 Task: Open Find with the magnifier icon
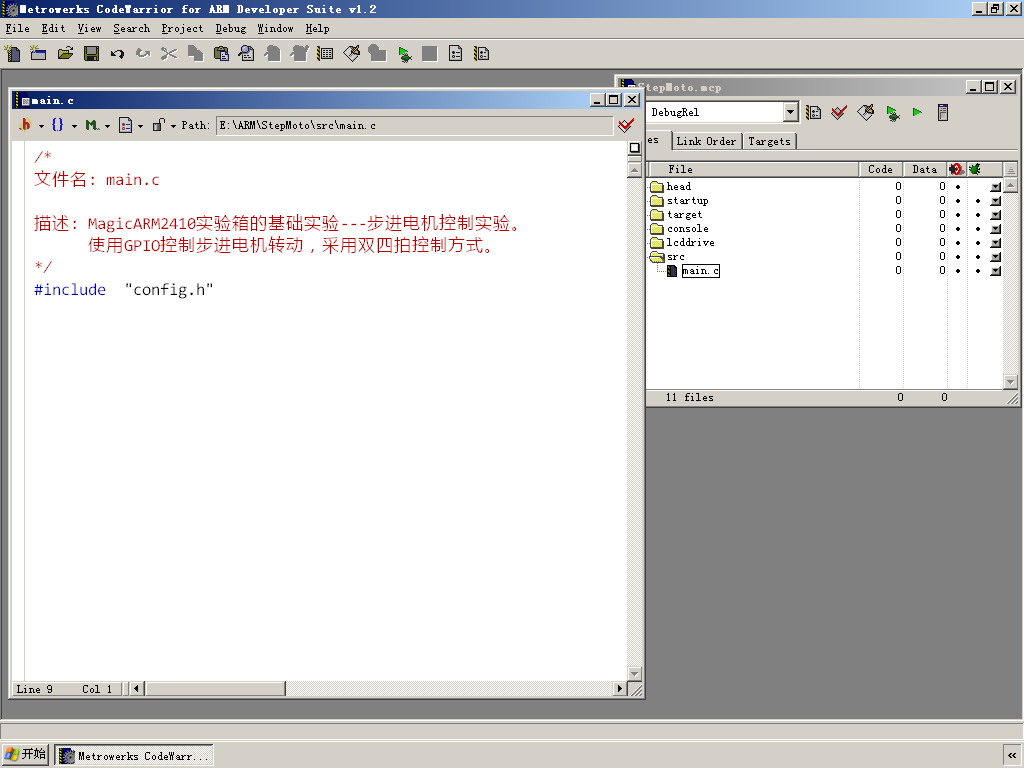click(247, 54)
